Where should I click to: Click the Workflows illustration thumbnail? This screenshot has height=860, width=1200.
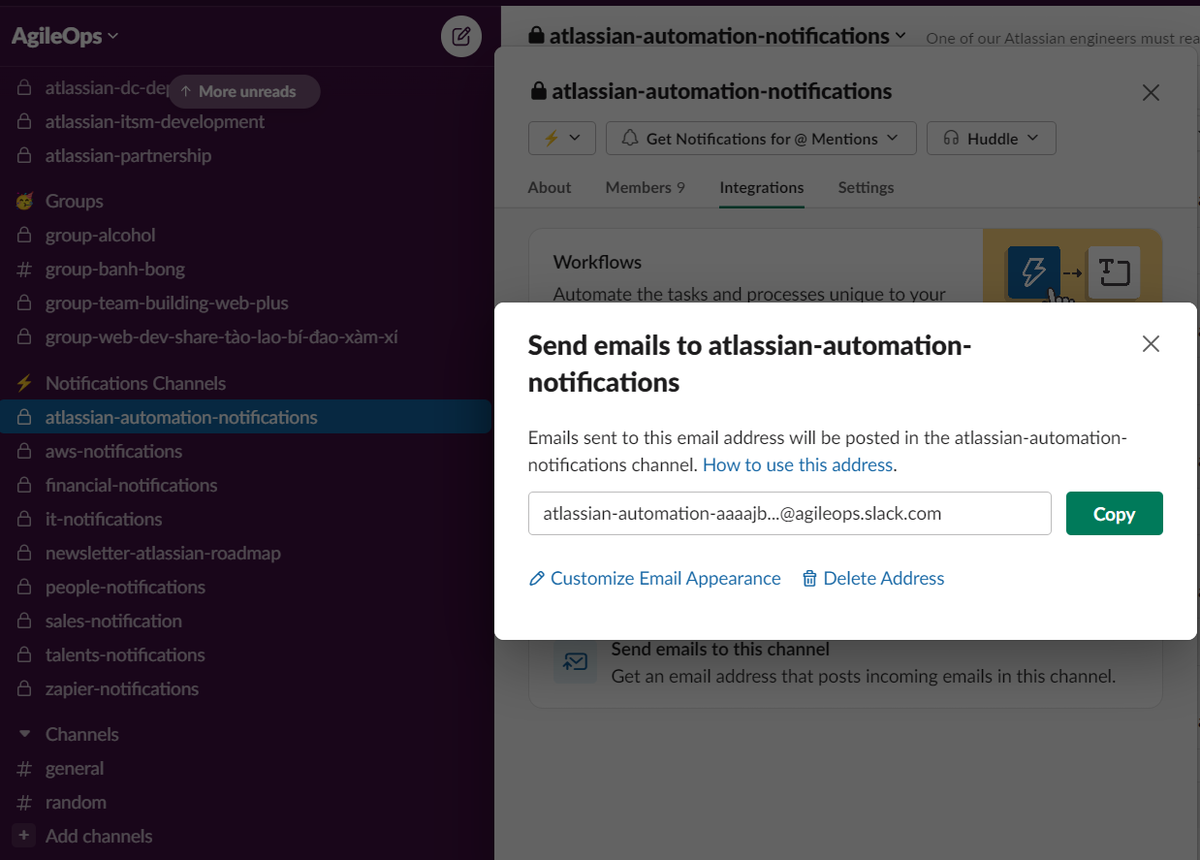pyautogui.click(x=1072, y=266)
